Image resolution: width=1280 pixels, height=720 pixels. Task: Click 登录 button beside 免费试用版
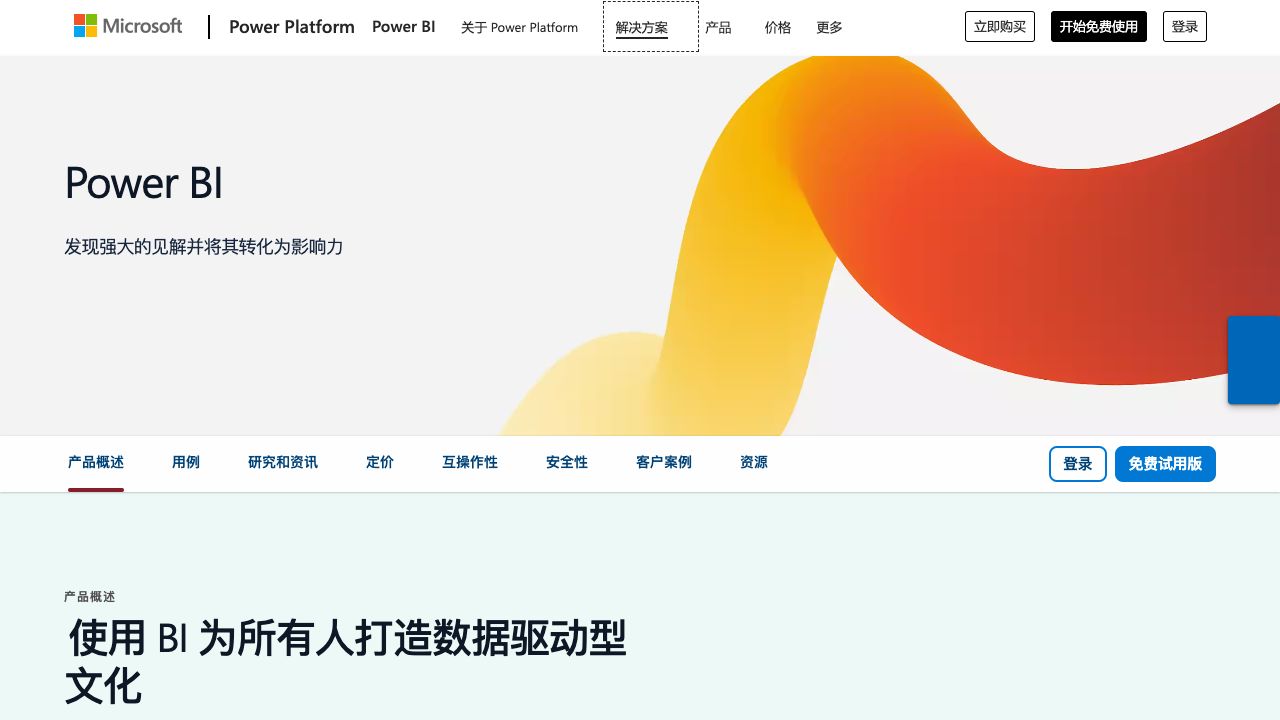click(x=1077, y=464)
